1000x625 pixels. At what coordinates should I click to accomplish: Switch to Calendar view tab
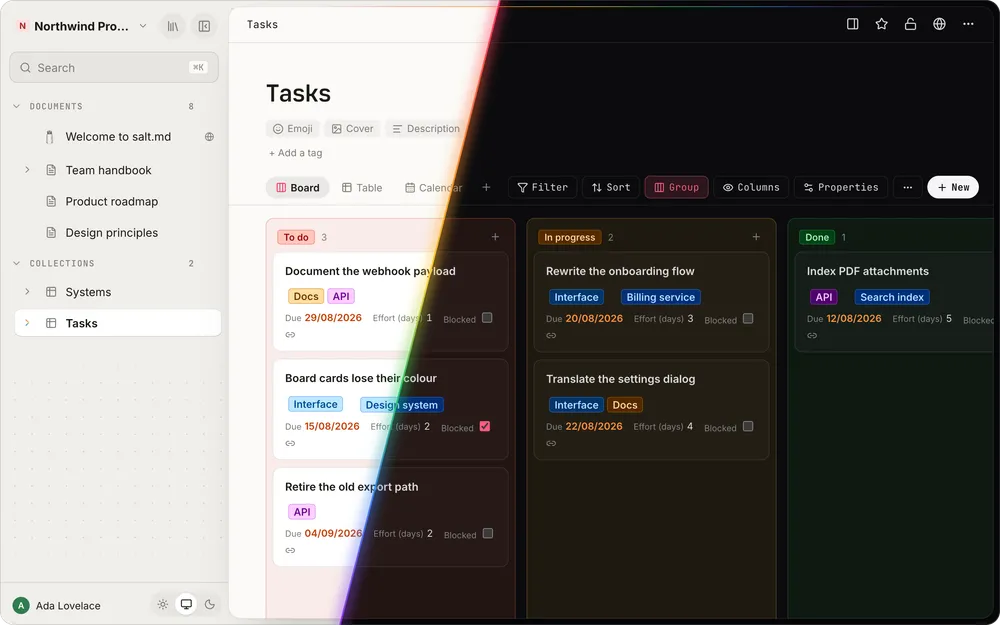(434, 188)
